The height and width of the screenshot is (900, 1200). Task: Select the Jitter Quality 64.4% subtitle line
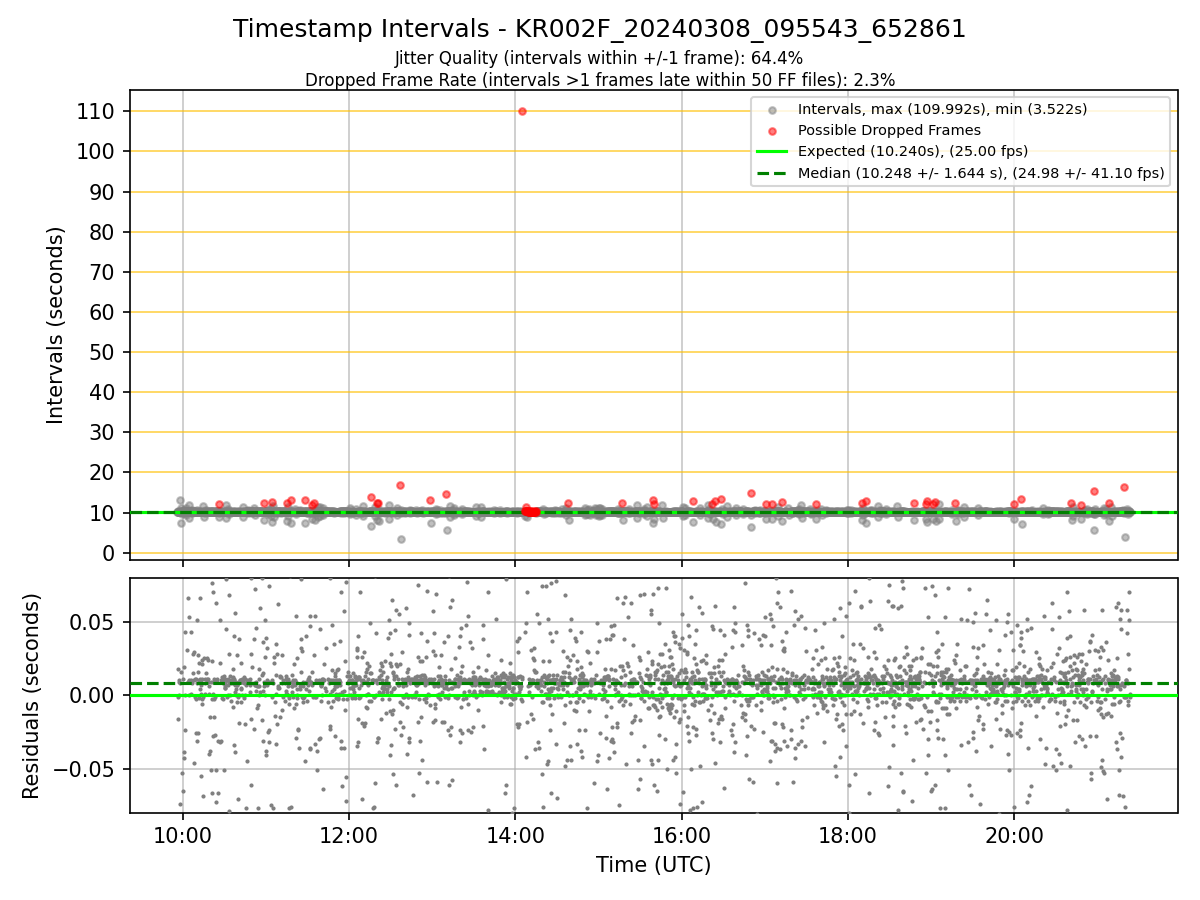tap(599, 58)
